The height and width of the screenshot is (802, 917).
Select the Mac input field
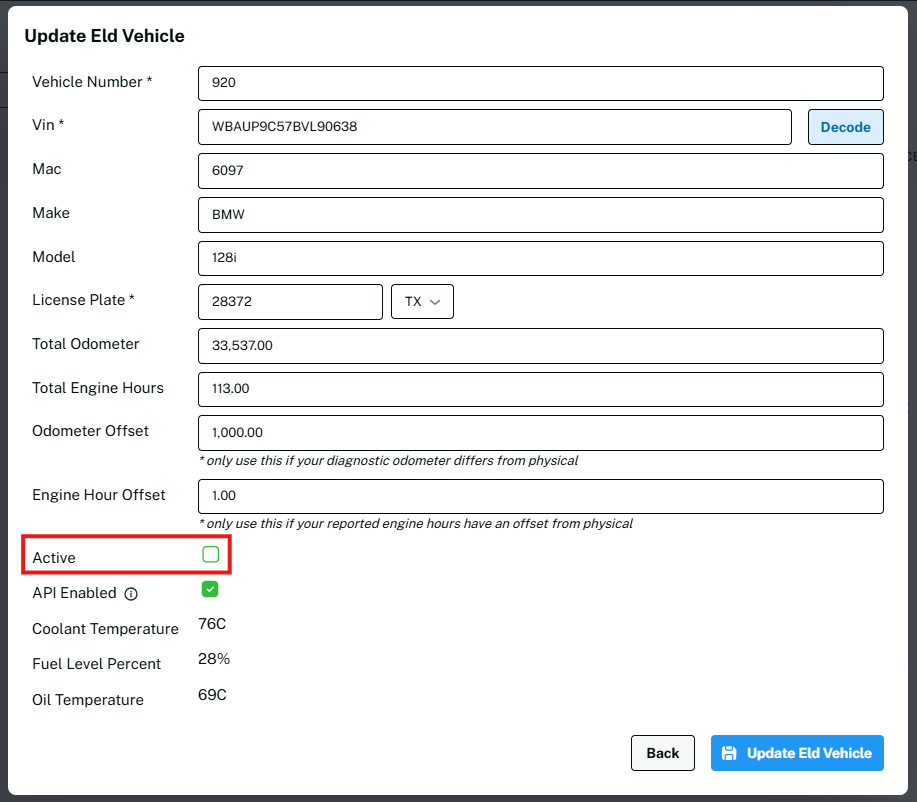[x=540, y=171]
